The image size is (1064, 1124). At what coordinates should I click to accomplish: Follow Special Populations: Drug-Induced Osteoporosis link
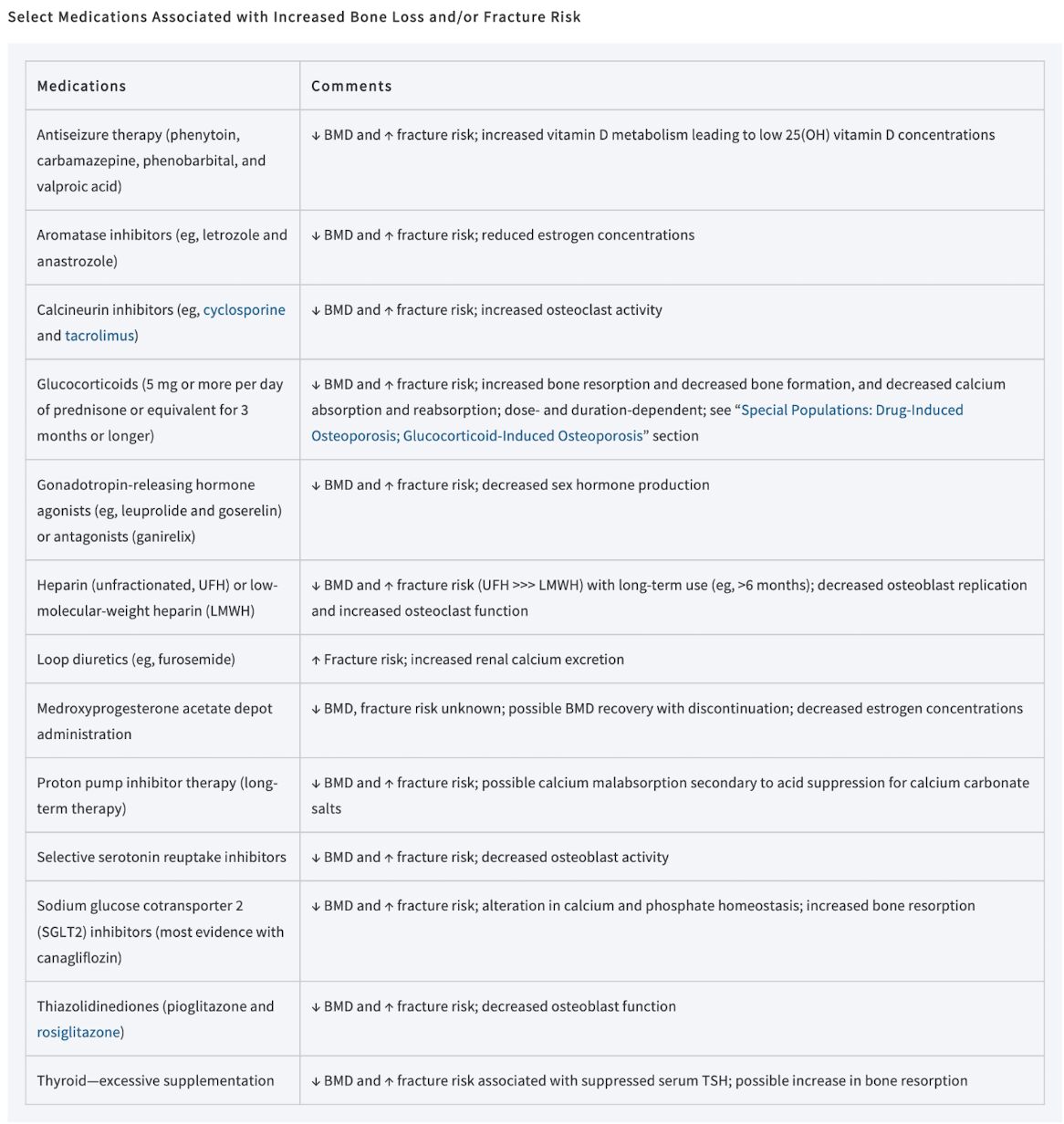852,410
